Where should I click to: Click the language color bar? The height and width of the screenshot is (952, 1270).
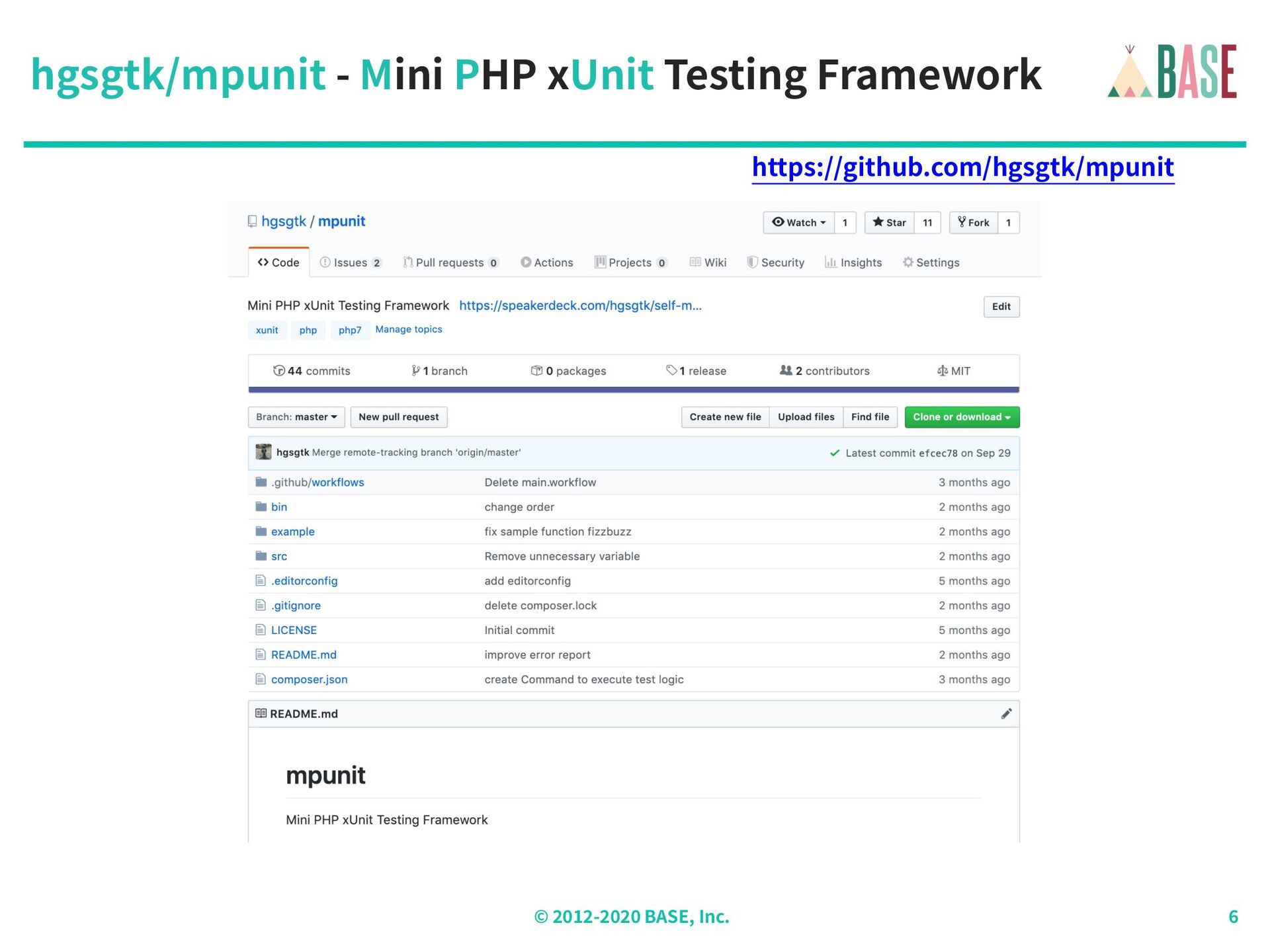634,390
